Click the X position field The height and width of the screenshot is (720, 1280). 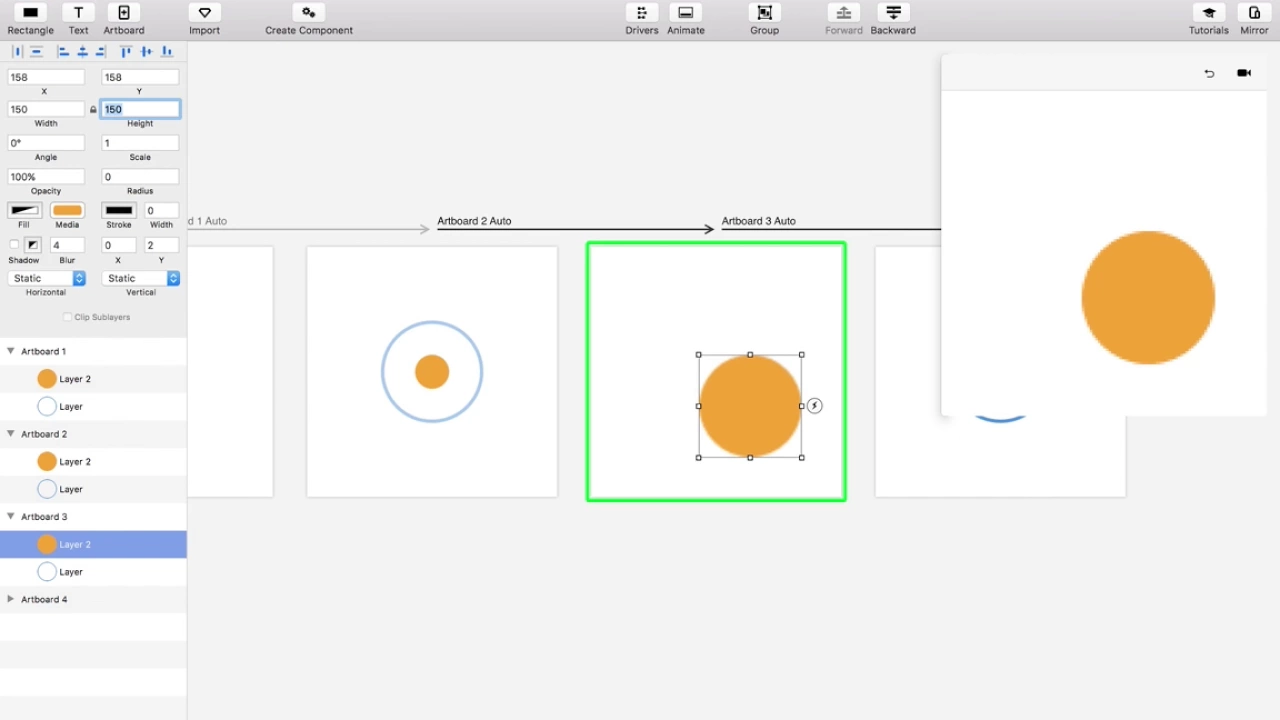click(46, 77)
